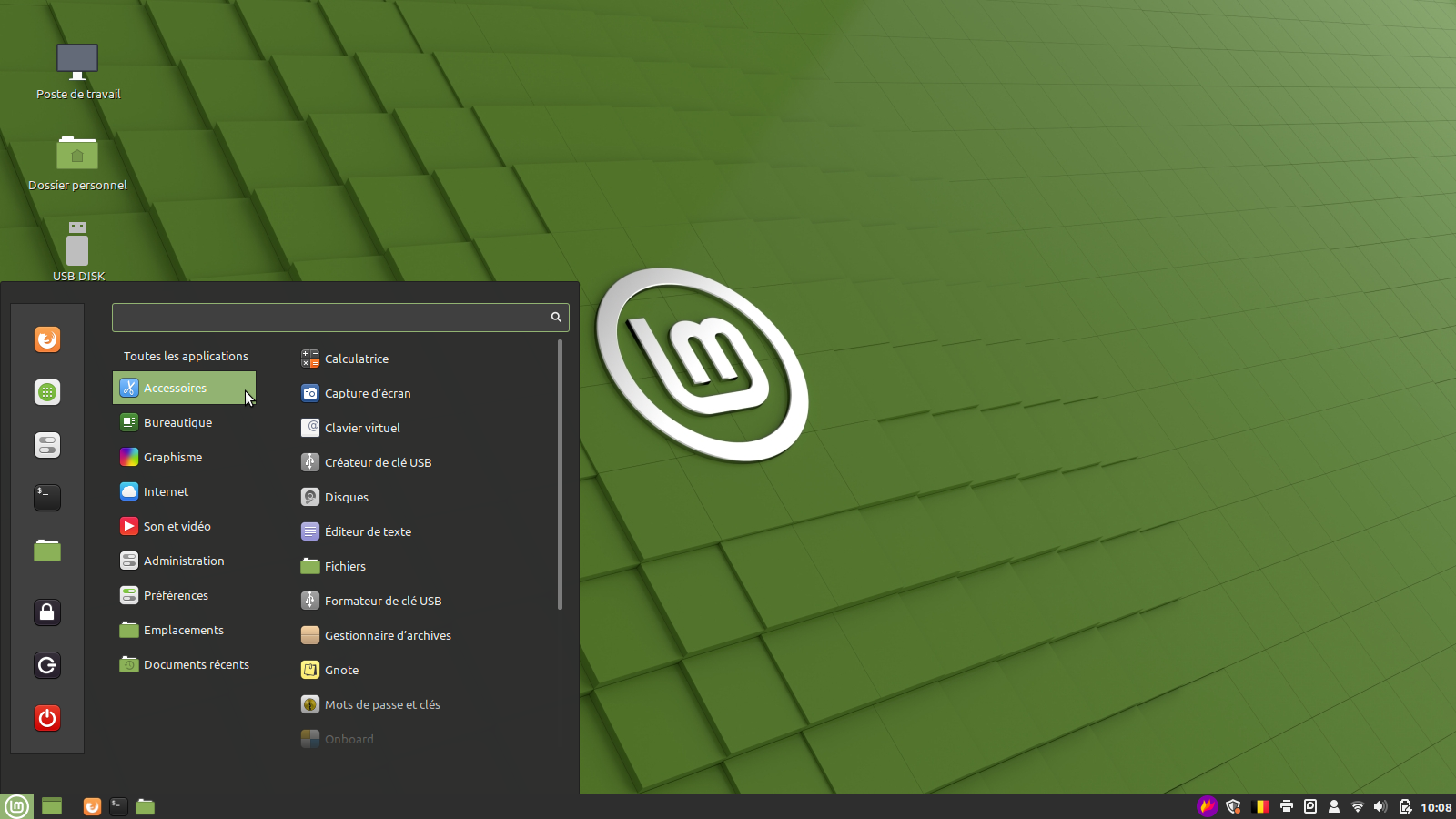This screenshot has height=819, width=1456.
Task: Select the Bureautique category
Action: point(177,422)
